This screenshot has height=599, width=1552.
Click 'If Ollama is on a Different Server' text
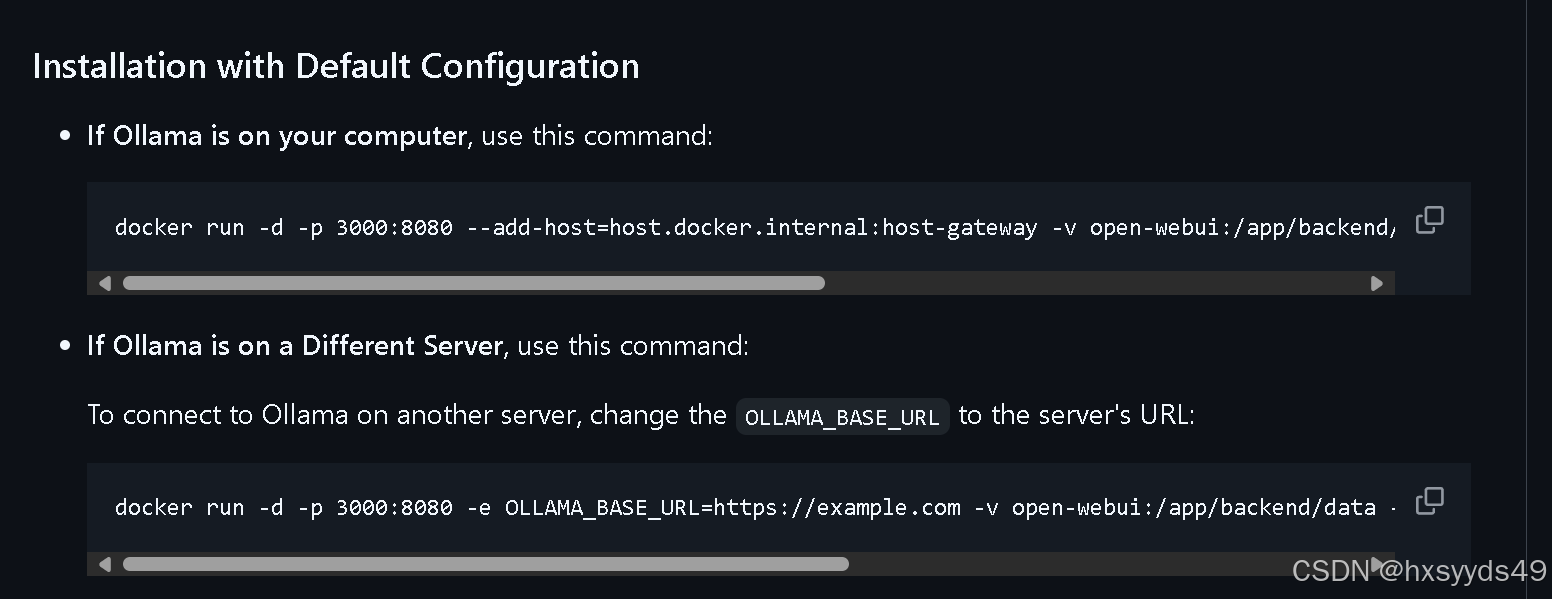coord(294,346)
